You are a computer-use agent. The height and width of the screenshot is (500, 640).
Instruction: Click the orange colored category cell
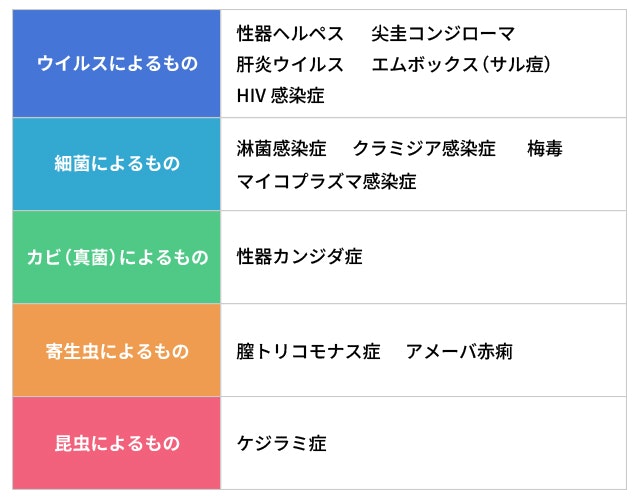(x=116, y=351)
